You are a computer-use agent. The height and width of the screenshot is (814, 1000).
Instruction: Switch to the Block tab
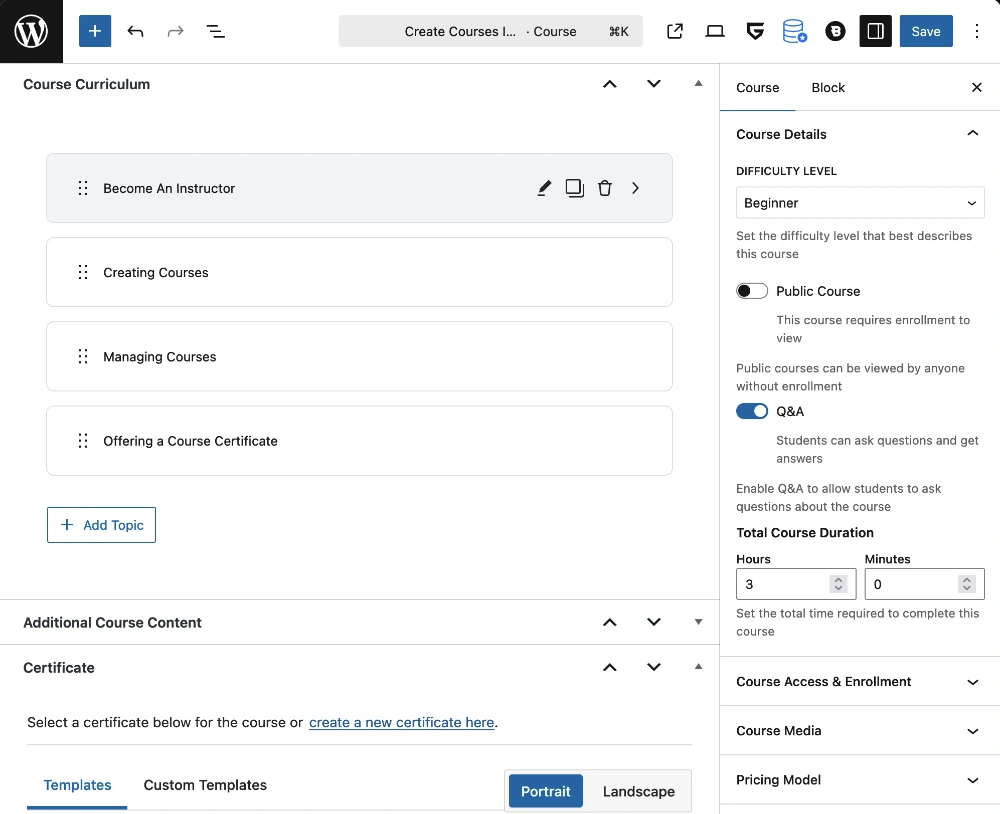click(x=828, y=88)
